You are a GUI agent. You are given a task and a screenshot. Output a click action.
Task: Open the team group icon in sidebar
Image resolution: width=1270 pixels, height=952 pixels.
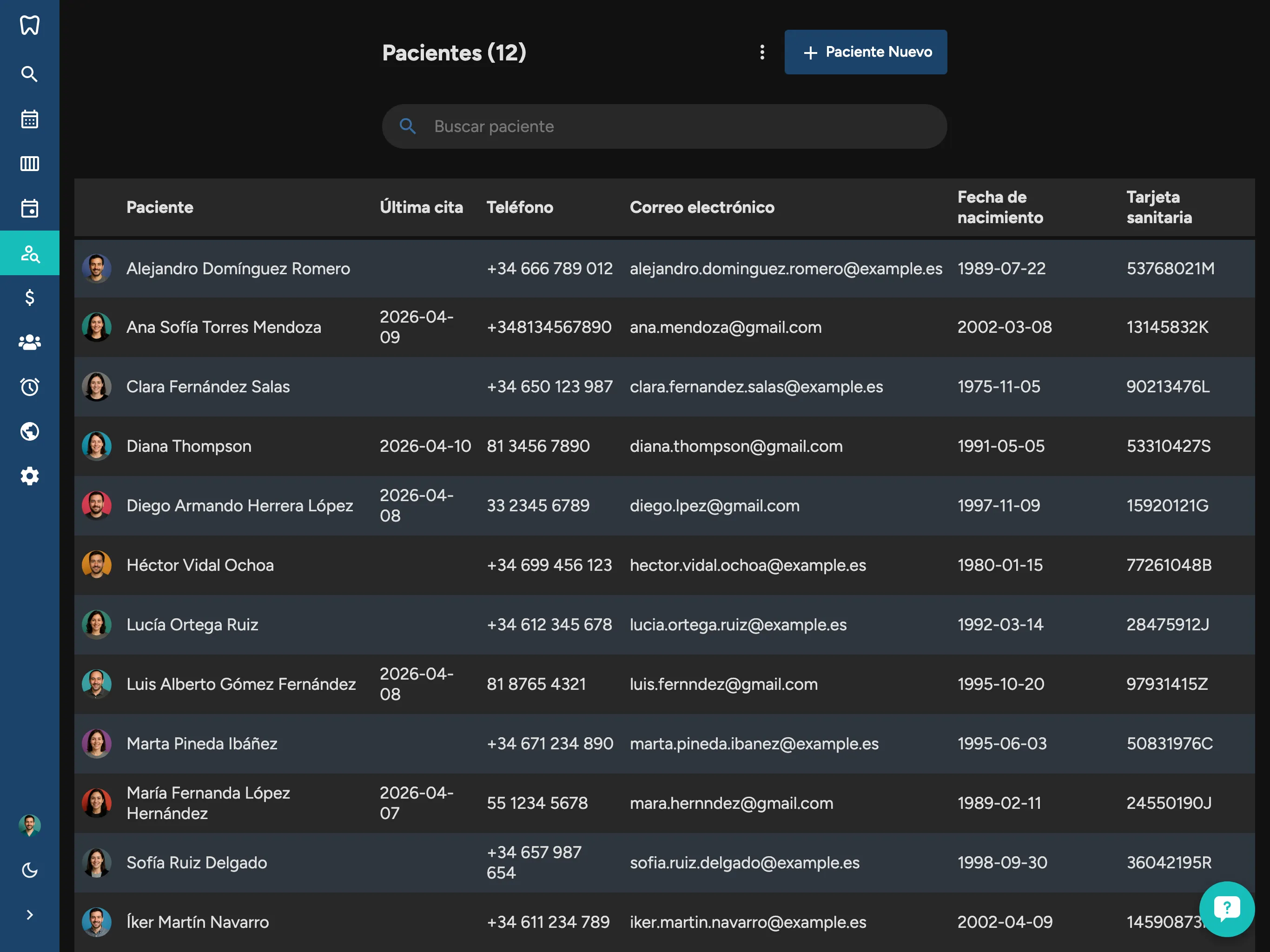coord(29,342)
